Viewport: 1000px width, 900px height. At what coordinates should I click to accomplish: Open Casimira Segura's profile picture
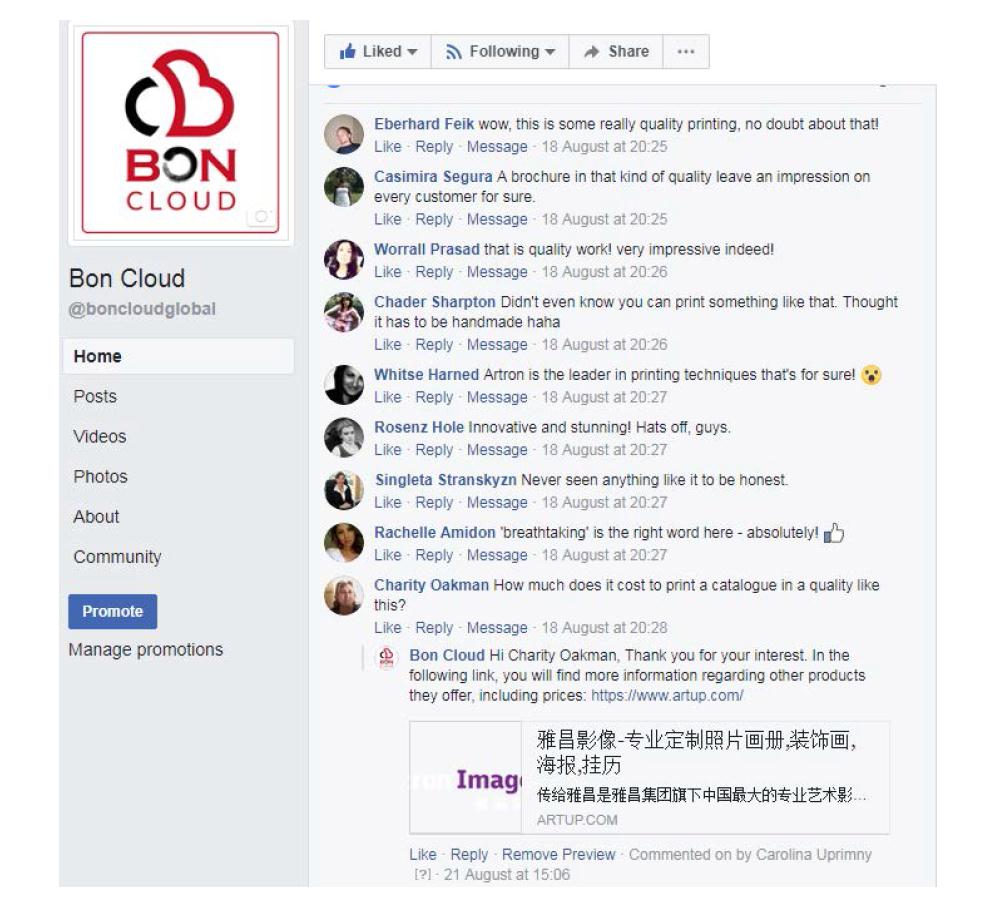(x=344, y=187)
